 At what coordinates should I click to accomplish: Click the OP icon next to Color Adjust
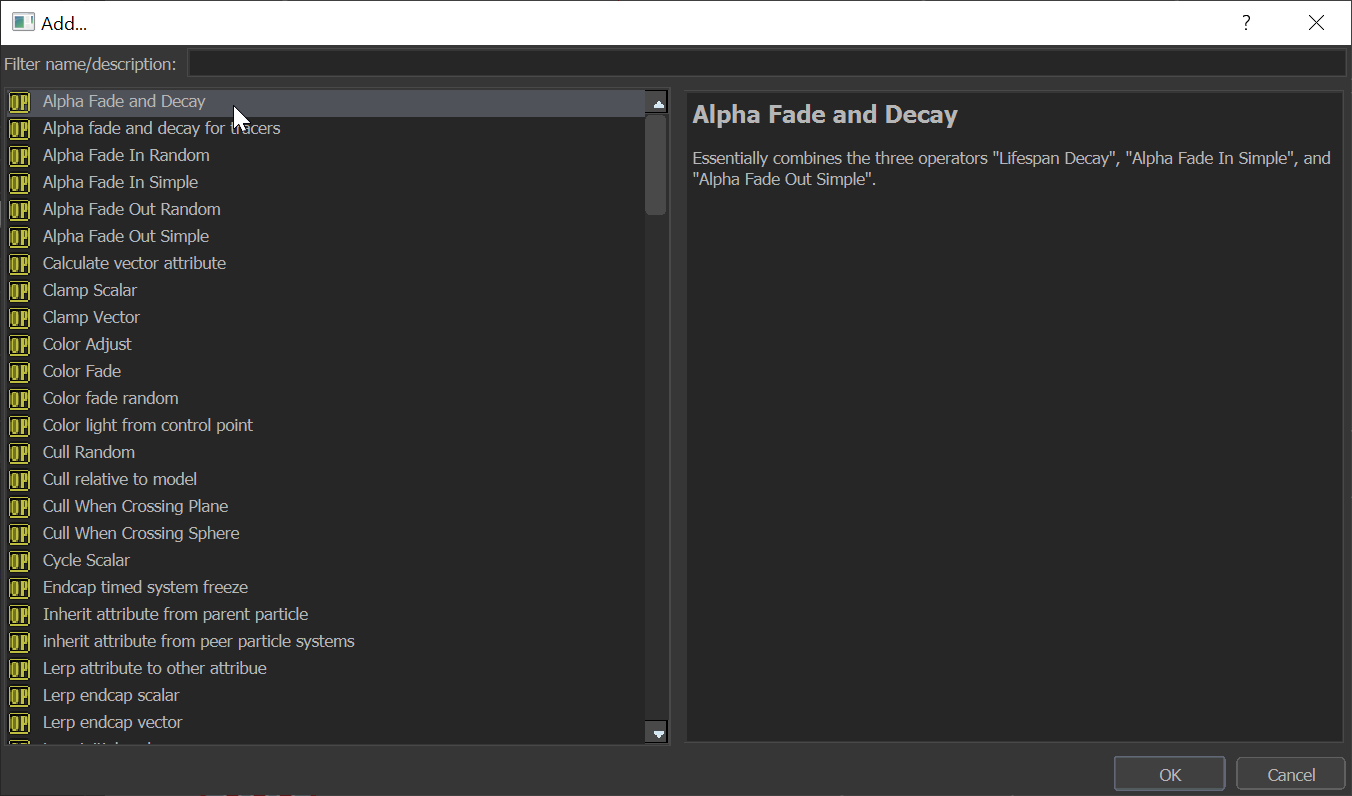click(19, 345)
